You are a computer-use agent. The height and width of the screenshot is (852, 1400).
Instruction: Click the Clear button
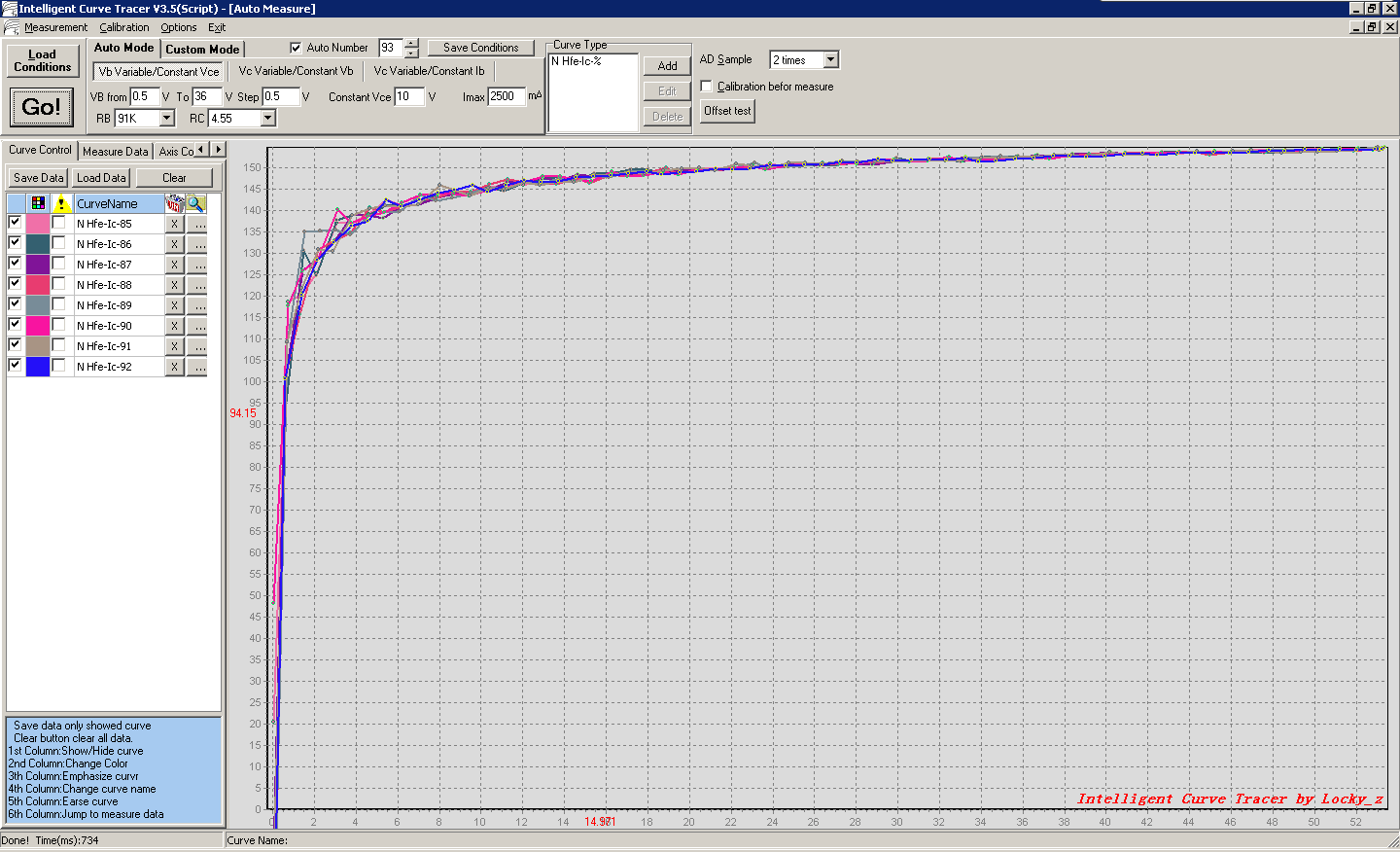174,178
